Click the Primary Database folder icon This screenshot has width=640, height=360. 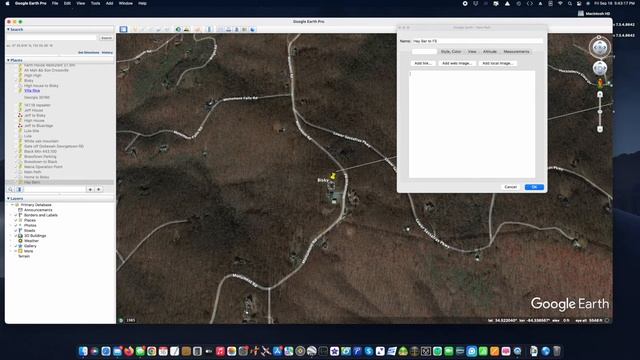point(17,205)
